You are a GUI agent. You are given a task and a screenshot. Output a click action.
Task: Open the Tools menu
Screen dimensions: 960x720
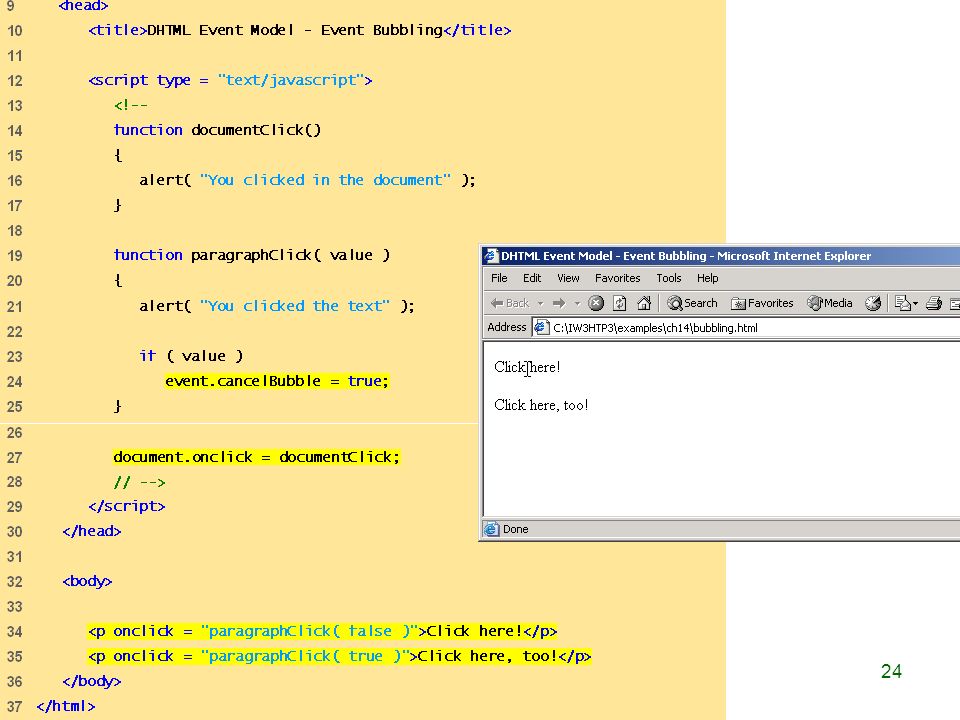pyautogui.click(x=669, y=278)
